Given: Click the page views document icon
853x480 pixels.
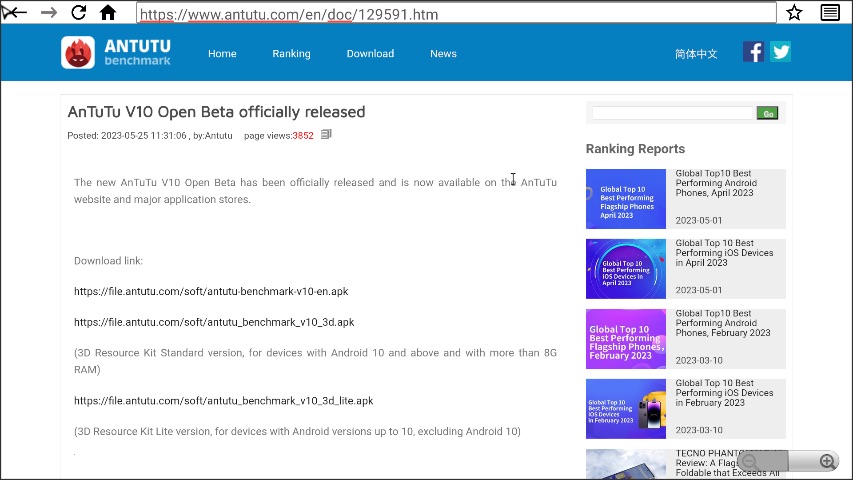Looking at the screenshot, I should [326, 134].
